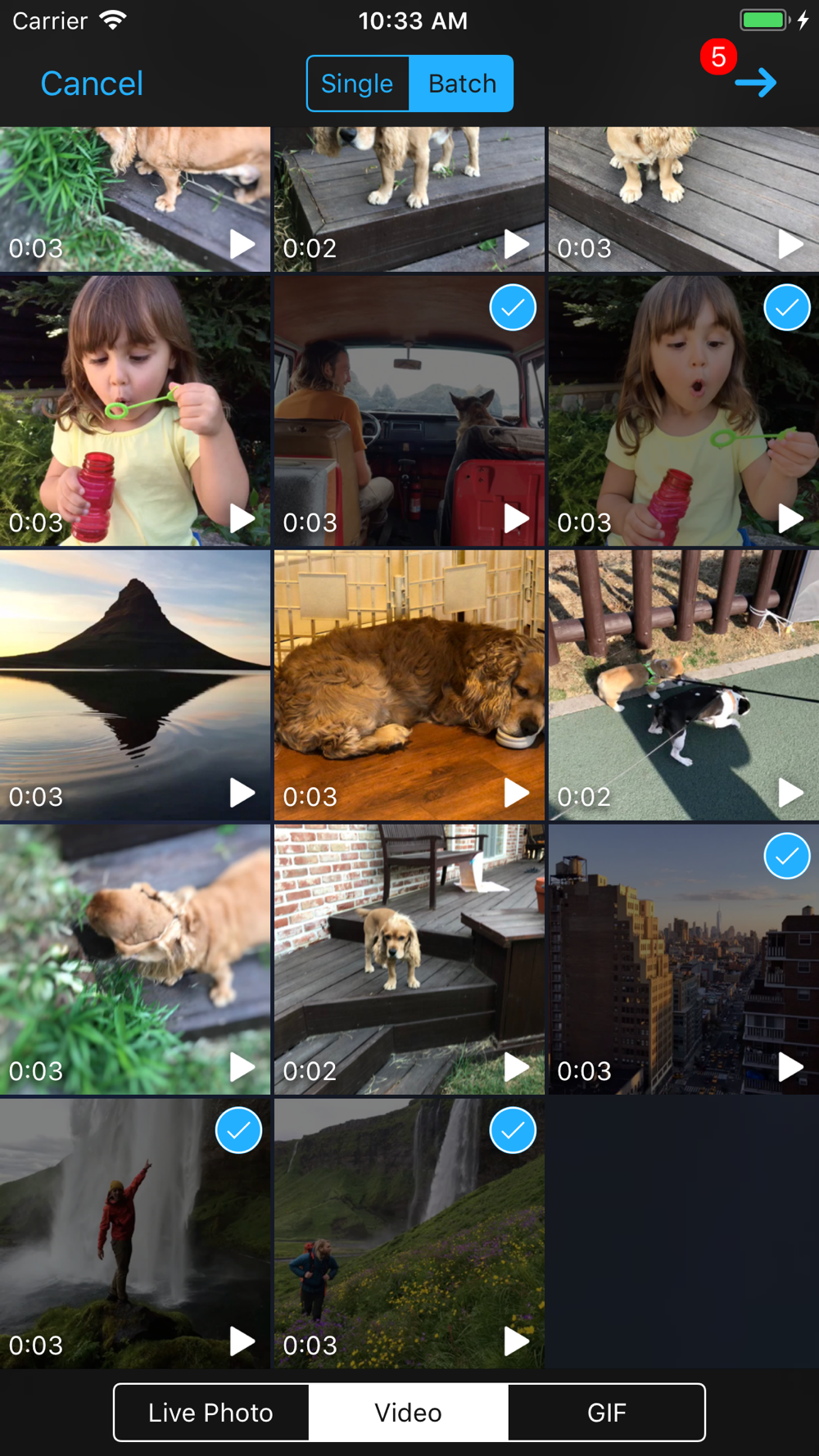Switch to Live Photo tab
The image size is (819, 1456).
211,1413
